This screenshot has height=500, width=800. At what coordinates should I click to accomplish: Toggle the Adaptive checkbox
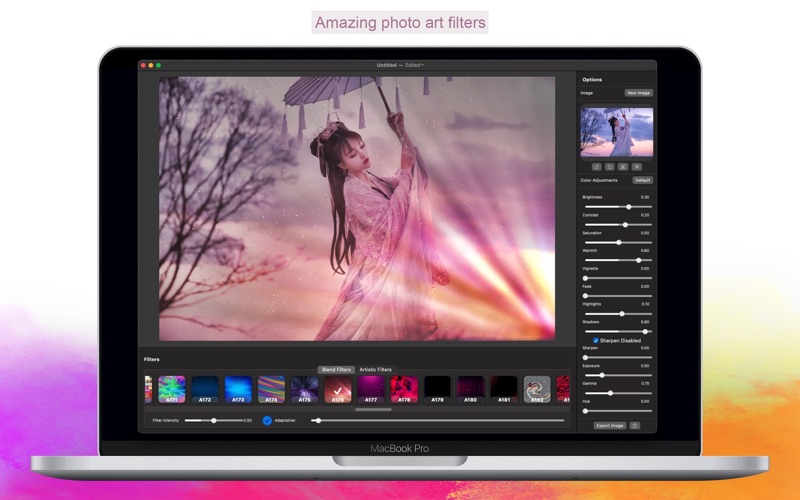[x=267, y=420]
